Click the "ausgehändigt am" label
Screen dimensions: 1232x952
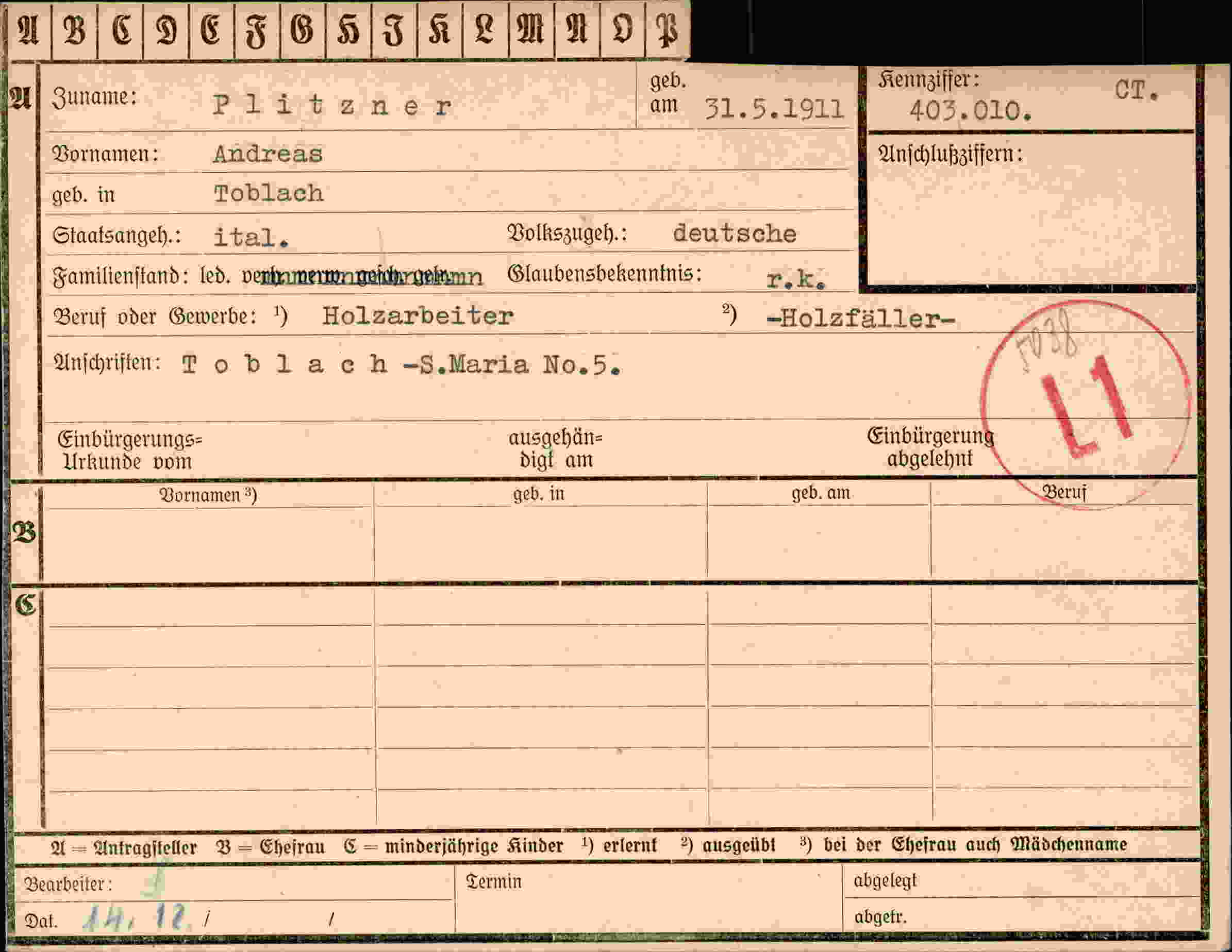(556, 449)
